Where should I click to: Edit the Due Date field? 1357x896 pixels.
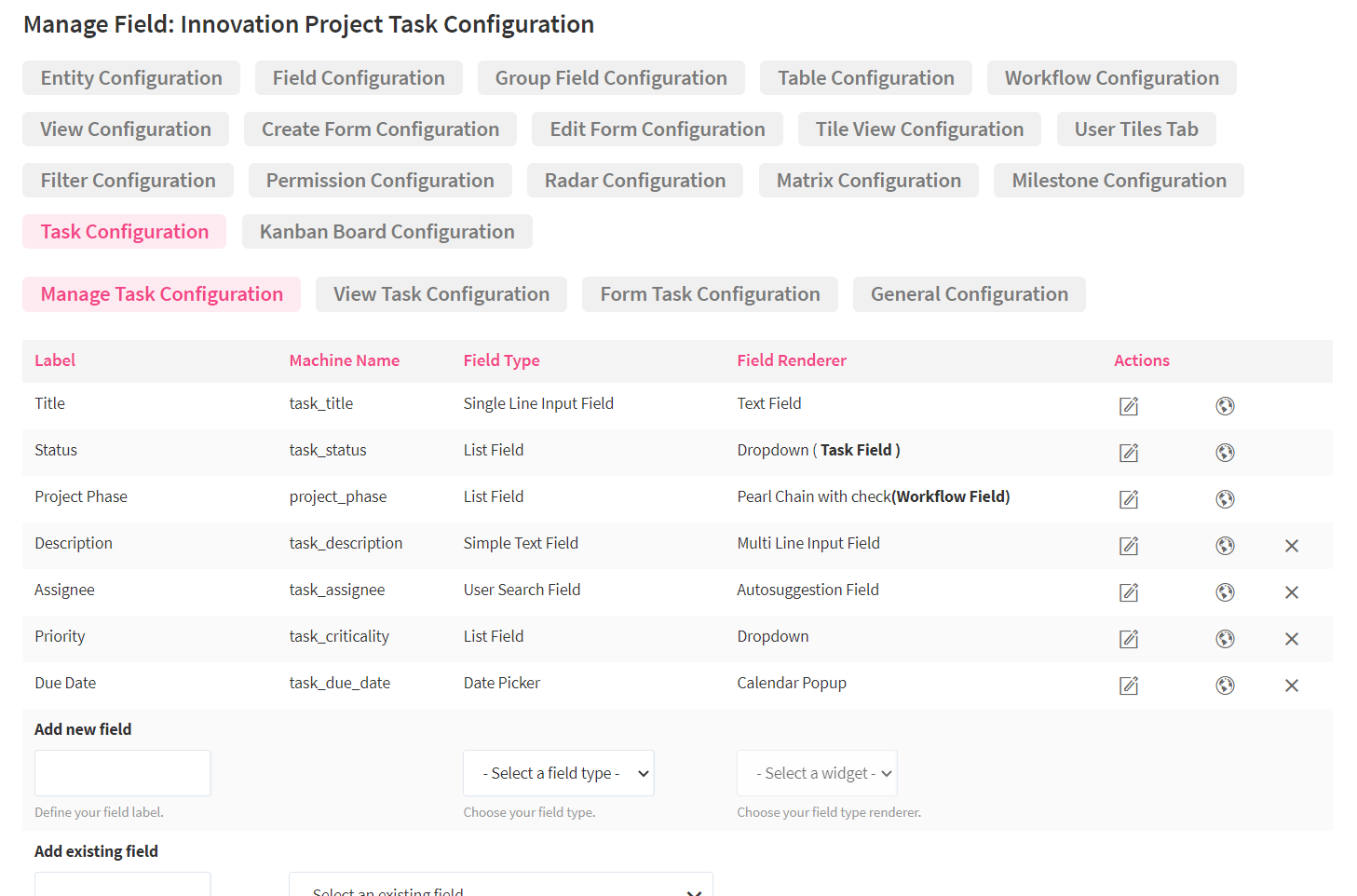pyautogui.click(x=1128, y=686)
